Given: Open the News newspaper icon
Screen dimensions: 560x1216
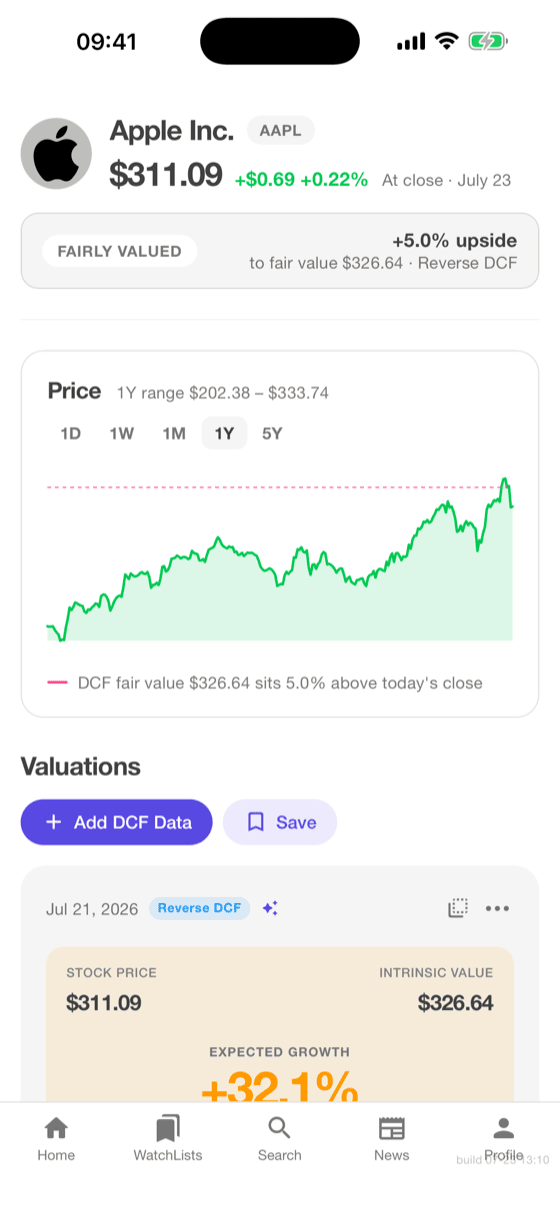Looking at the screenshot, I should (x=392, y=1128).
